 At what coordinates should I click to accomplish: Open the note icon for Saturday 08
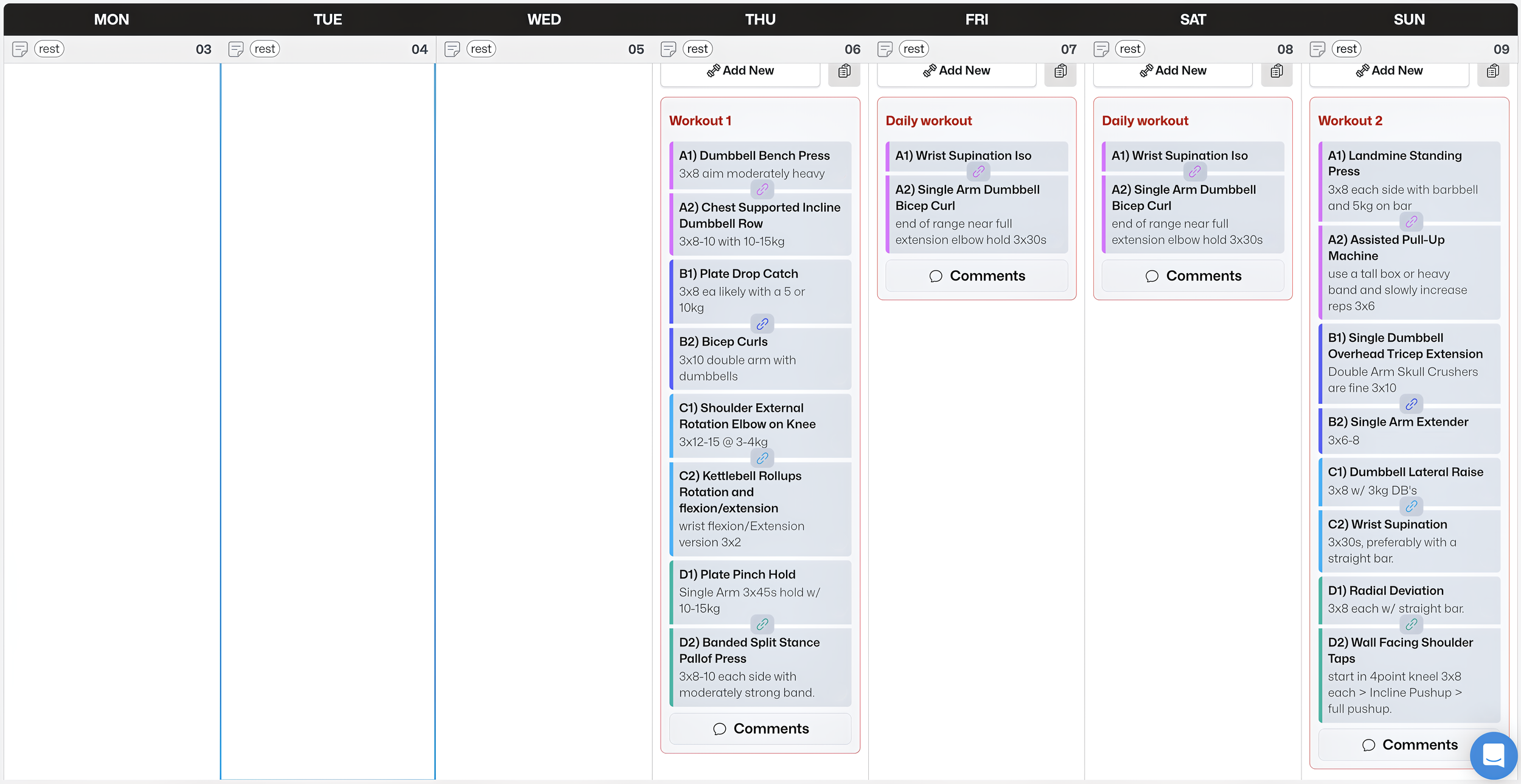click(1101, 49)
